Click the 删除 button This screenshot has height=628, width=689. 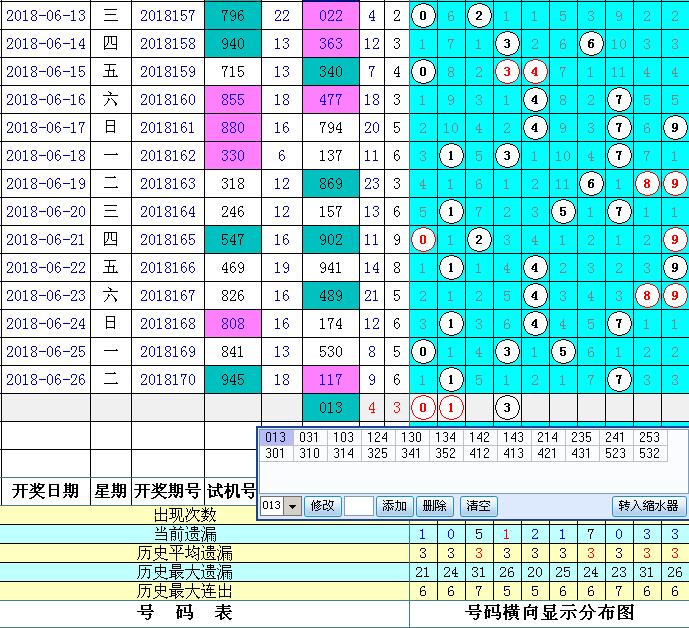435,506
